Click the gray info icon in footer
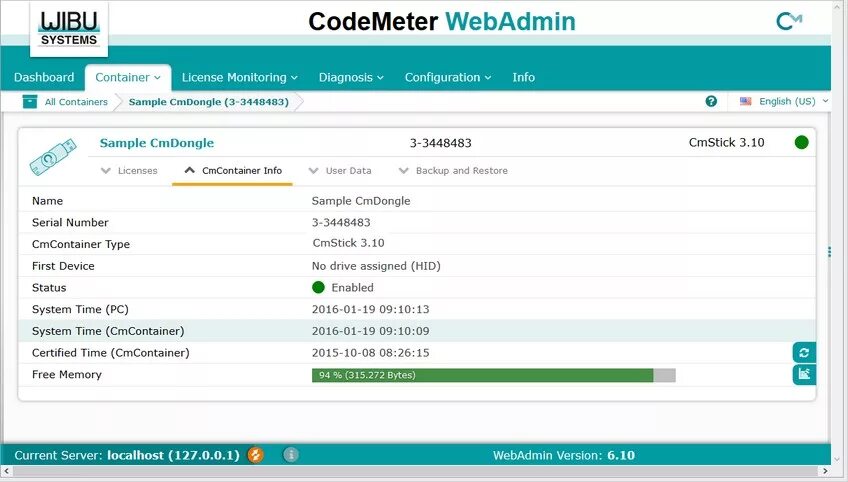 point(291,455)
